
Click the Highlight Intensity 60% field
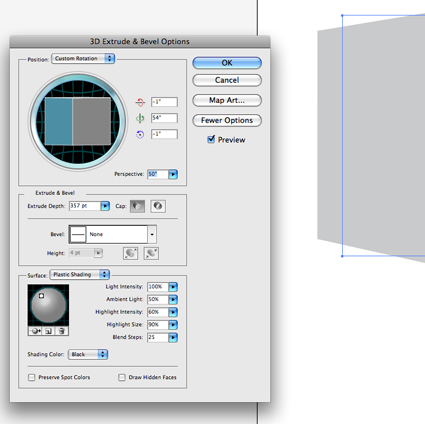[x=158, y=312]
